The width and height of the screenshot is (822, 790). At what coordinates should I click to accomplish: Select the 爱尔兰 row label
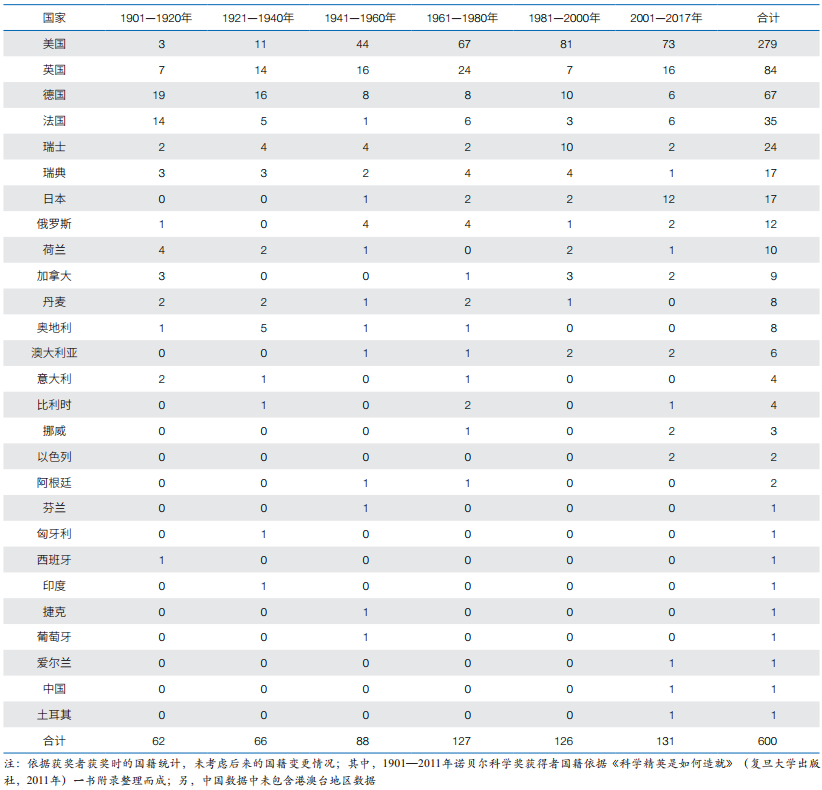(54, 663)
